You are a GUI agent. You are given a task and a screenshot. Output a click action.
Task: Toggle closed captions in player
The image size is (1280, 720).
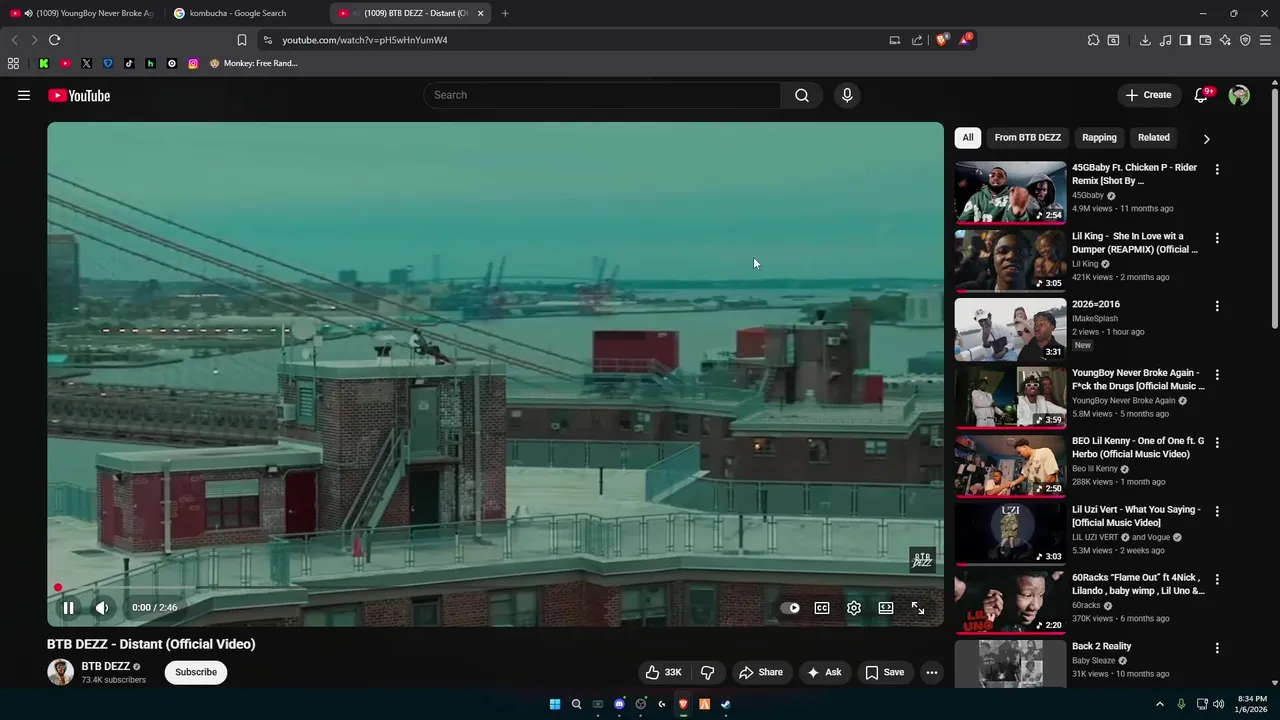[x=822, y=607]
